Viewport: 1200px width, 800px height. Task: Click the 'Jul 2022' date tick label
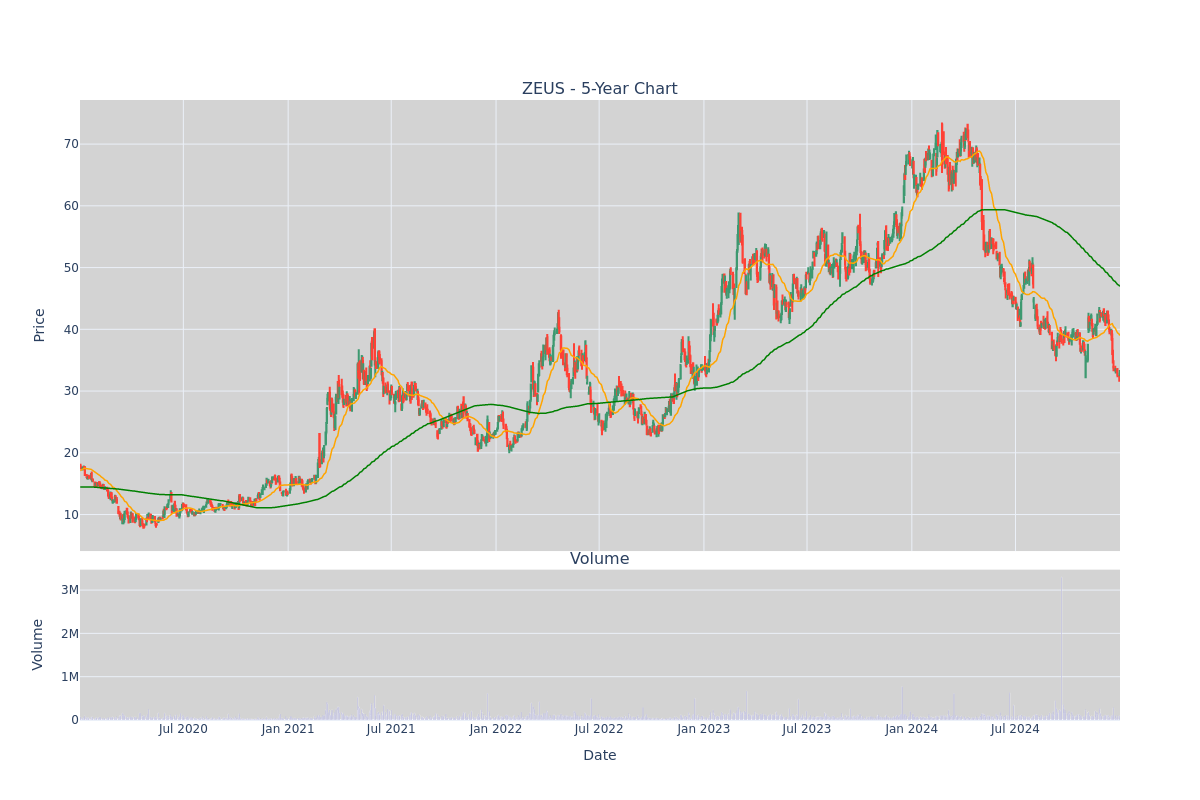tap(599, 729)
